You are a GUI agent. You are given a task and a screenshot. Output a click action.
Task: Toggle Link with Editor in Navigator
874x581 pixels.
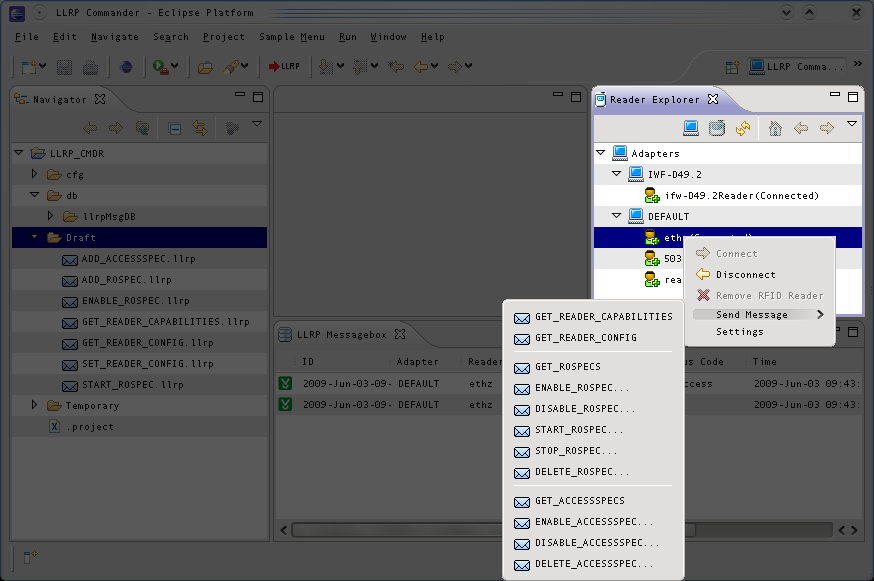tap(200, 128)
